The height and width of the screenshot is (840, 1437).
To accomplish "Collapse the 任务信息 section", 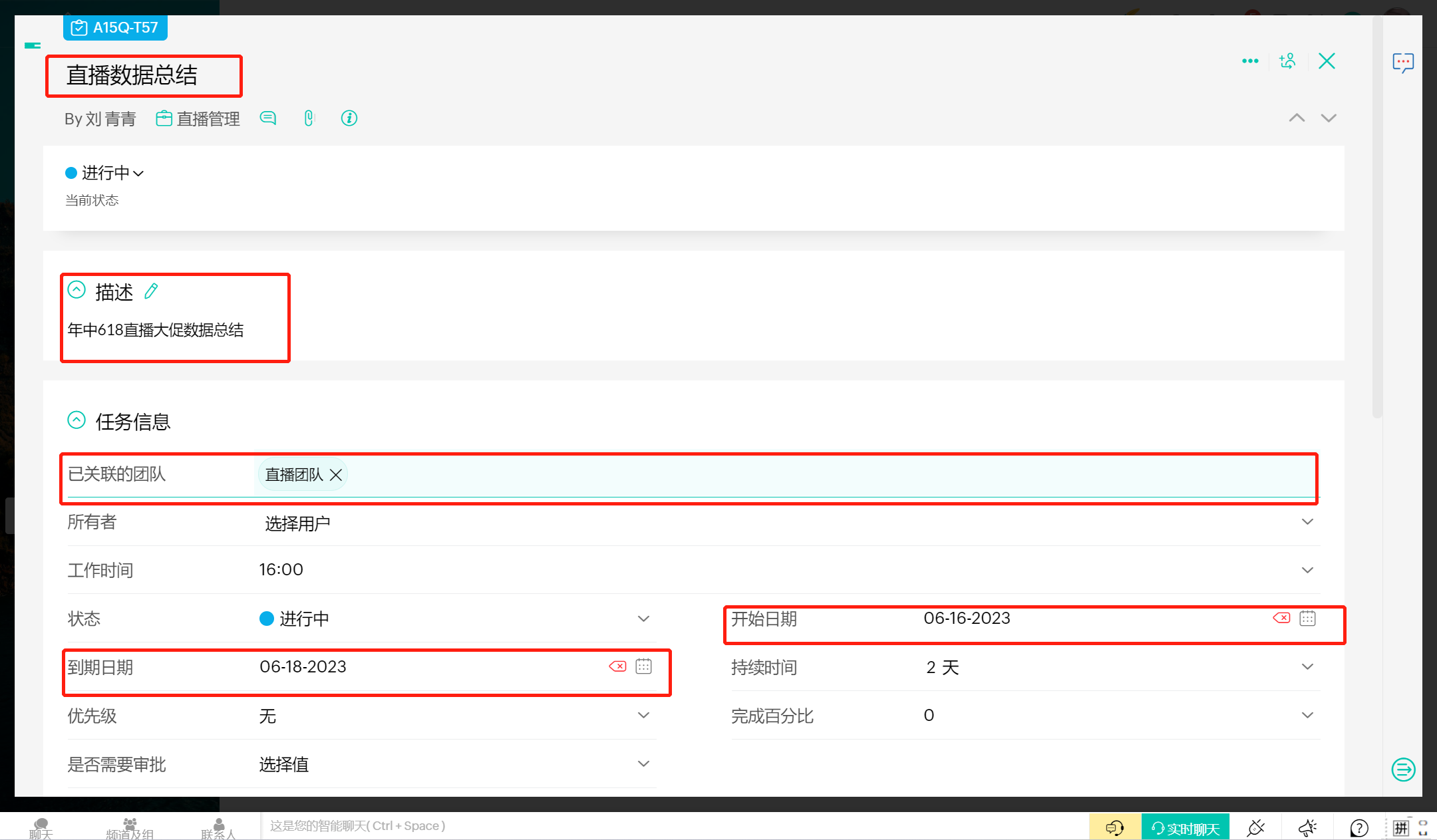I will click(77, 420).
